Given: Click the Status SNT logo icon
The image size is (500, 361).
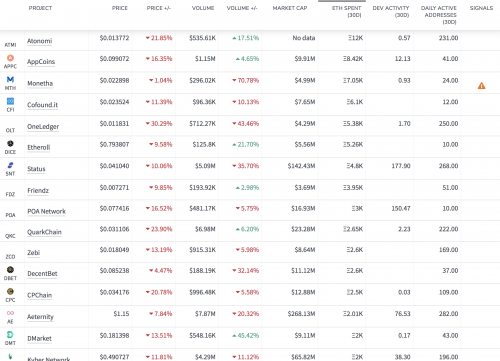Looking at the screenshot, I should point(10,165).
